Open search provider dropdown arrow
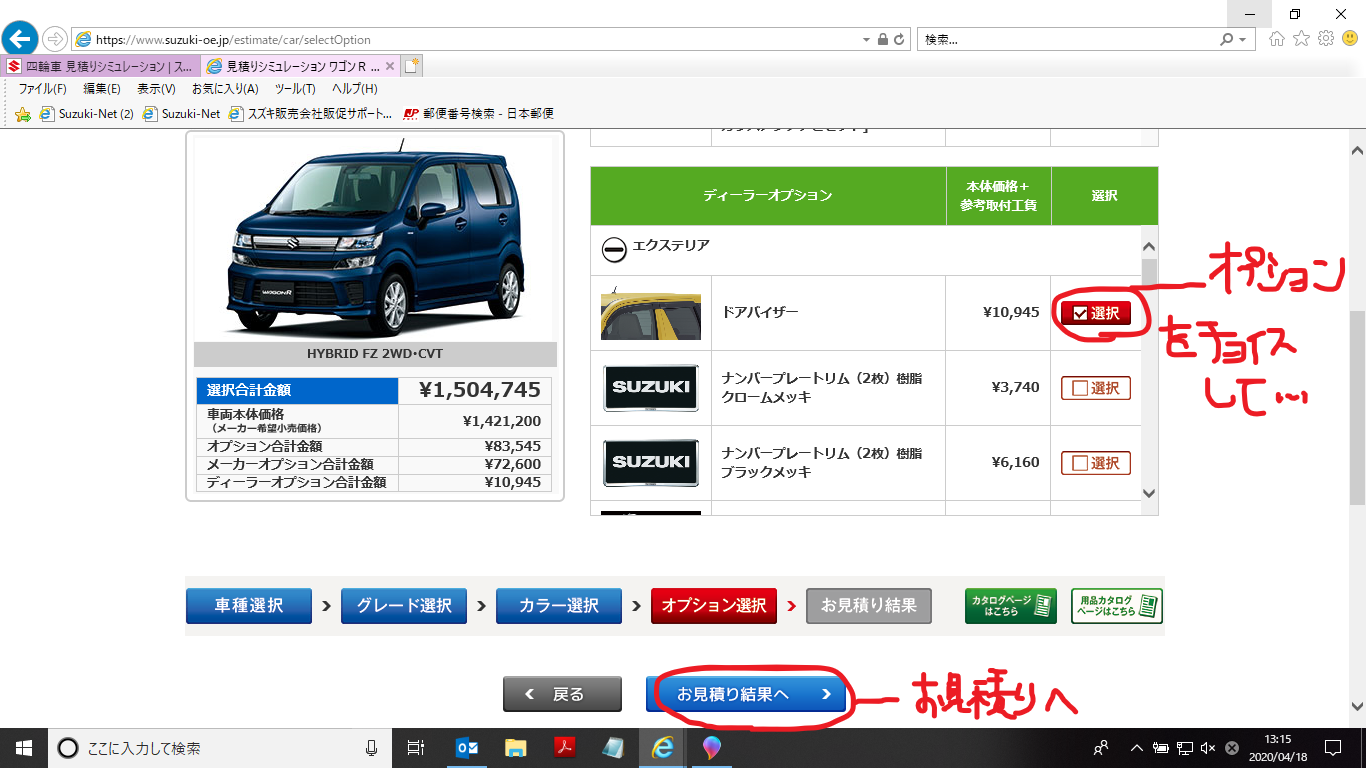The image size is (1366, 768). pos(1243,40)
